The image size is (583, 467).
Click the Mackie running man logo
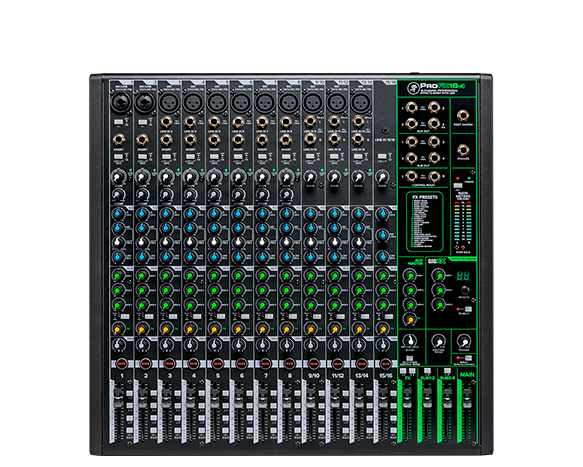click(x=413, y=88)
